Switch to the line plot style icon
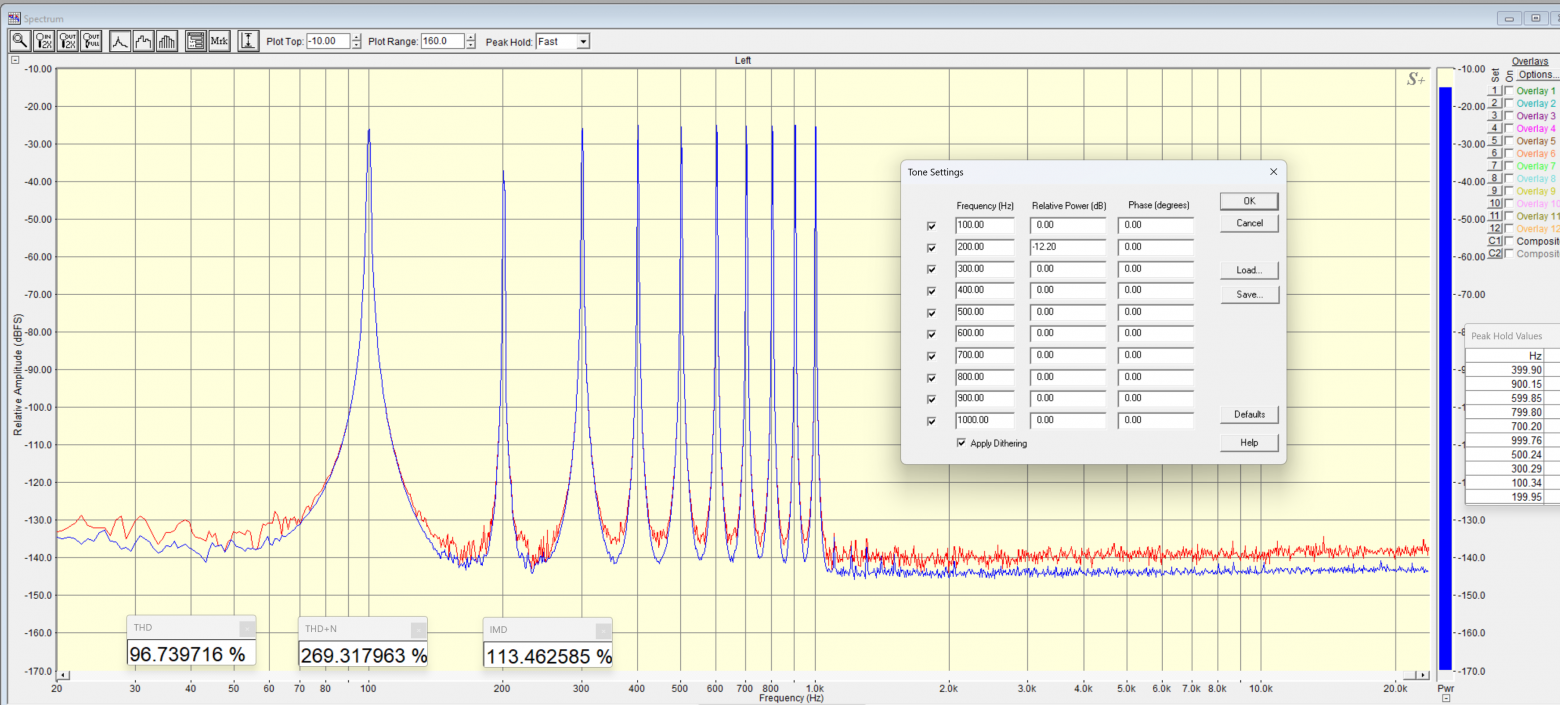The width and height of the screenshot is (1560, 705). coord(120,41)
